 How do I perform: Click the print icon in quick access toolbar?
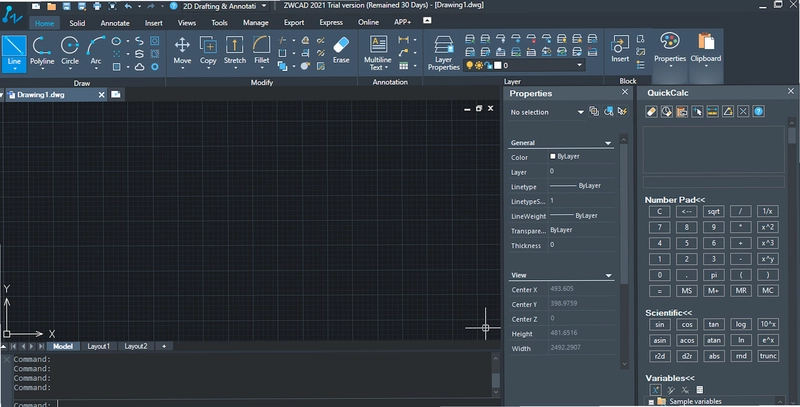(97, 6)
